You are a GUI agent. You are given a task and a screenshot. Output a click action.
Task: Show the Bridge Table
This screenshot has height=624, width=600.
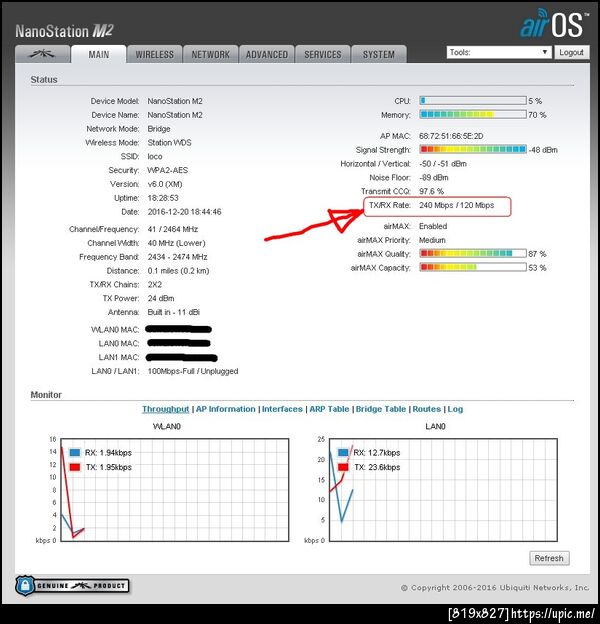pos(381,409)
